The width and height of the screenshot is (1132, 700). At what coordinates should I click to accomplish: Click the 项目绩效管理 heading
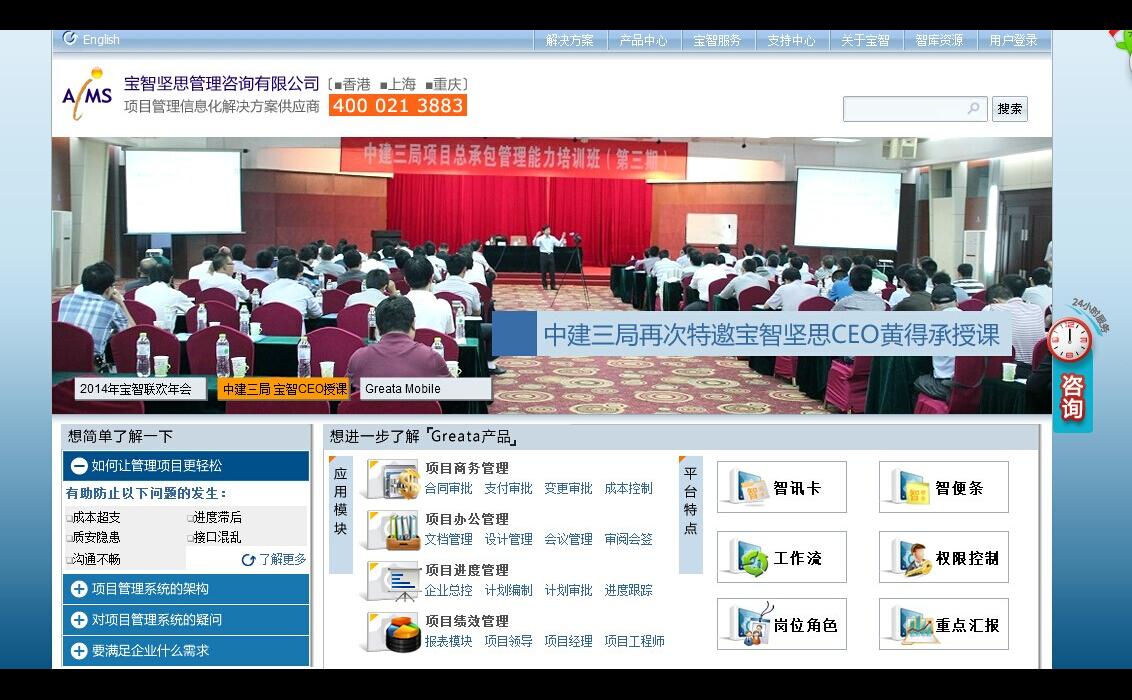466,621
